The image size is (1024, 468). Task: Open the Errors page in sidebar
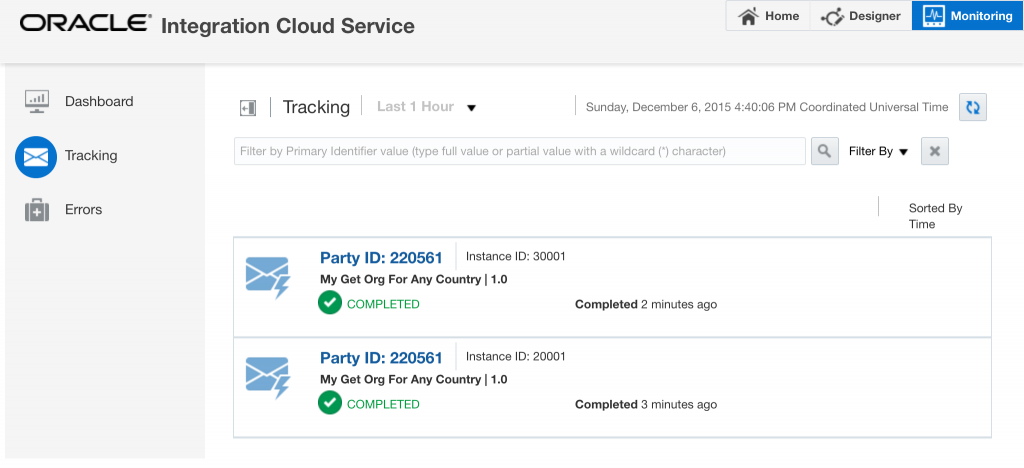pos(83,210)
